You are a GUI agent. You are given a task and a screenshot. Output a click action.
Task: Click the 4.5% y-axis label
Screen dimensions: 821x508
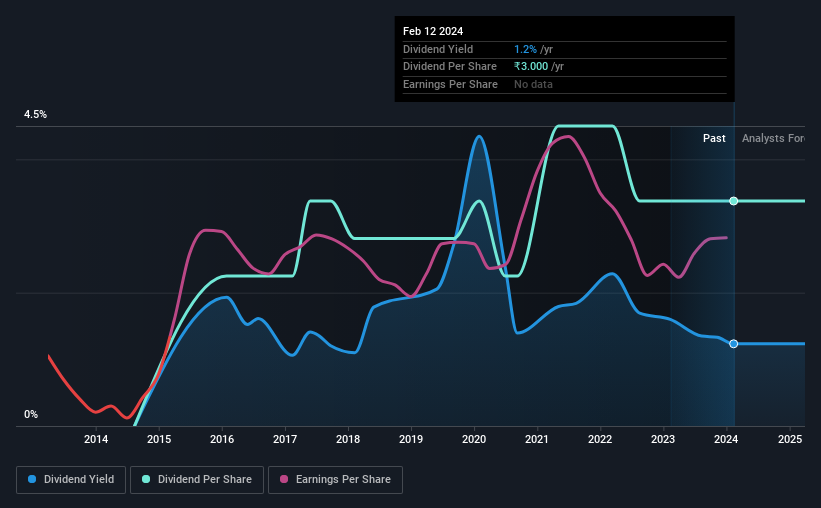[35, 114]
